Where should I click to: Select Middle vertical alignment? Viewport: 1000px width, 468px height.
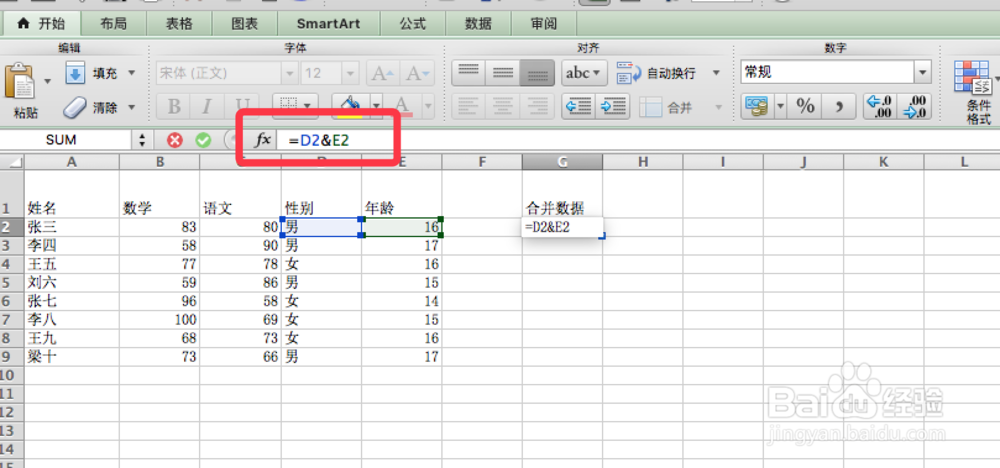point(503,73)
